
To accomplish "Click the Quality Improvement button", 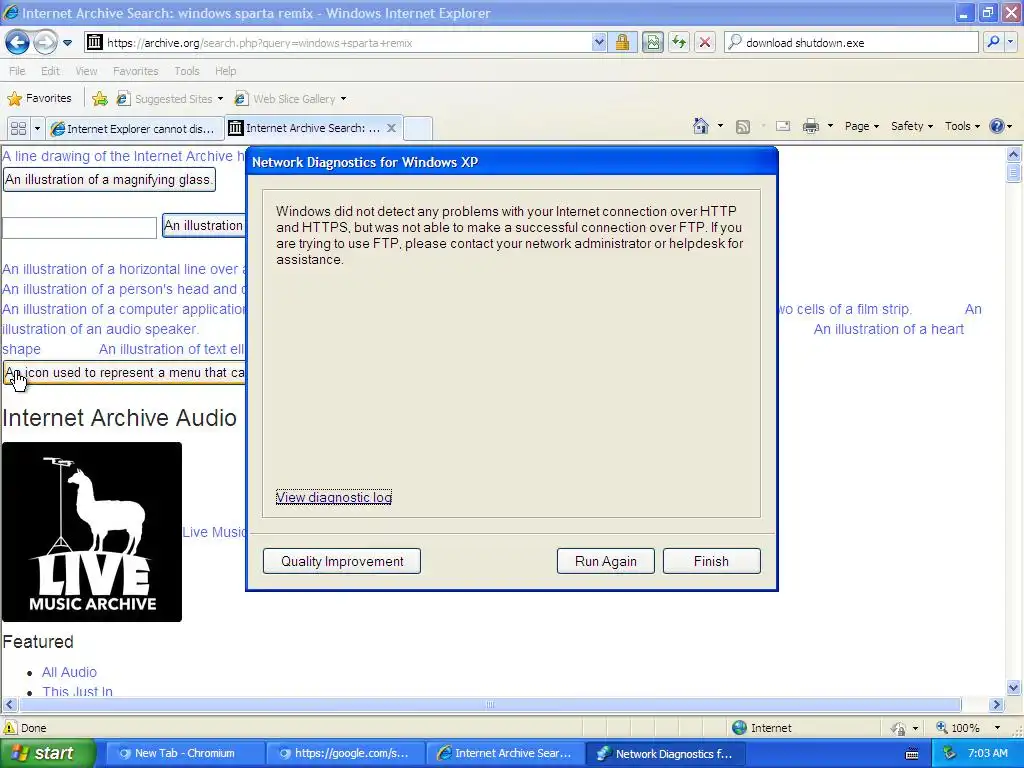I will 342,561.
